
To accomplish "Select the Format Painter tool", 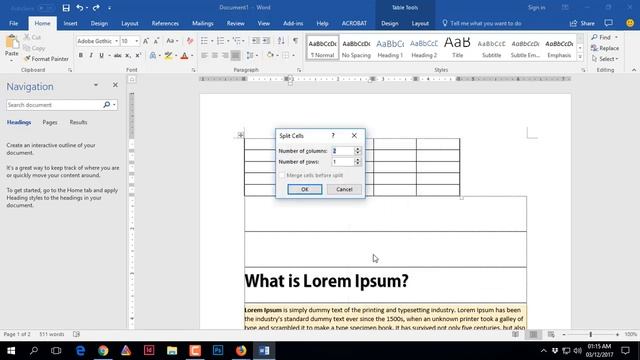I will (46, 59).
